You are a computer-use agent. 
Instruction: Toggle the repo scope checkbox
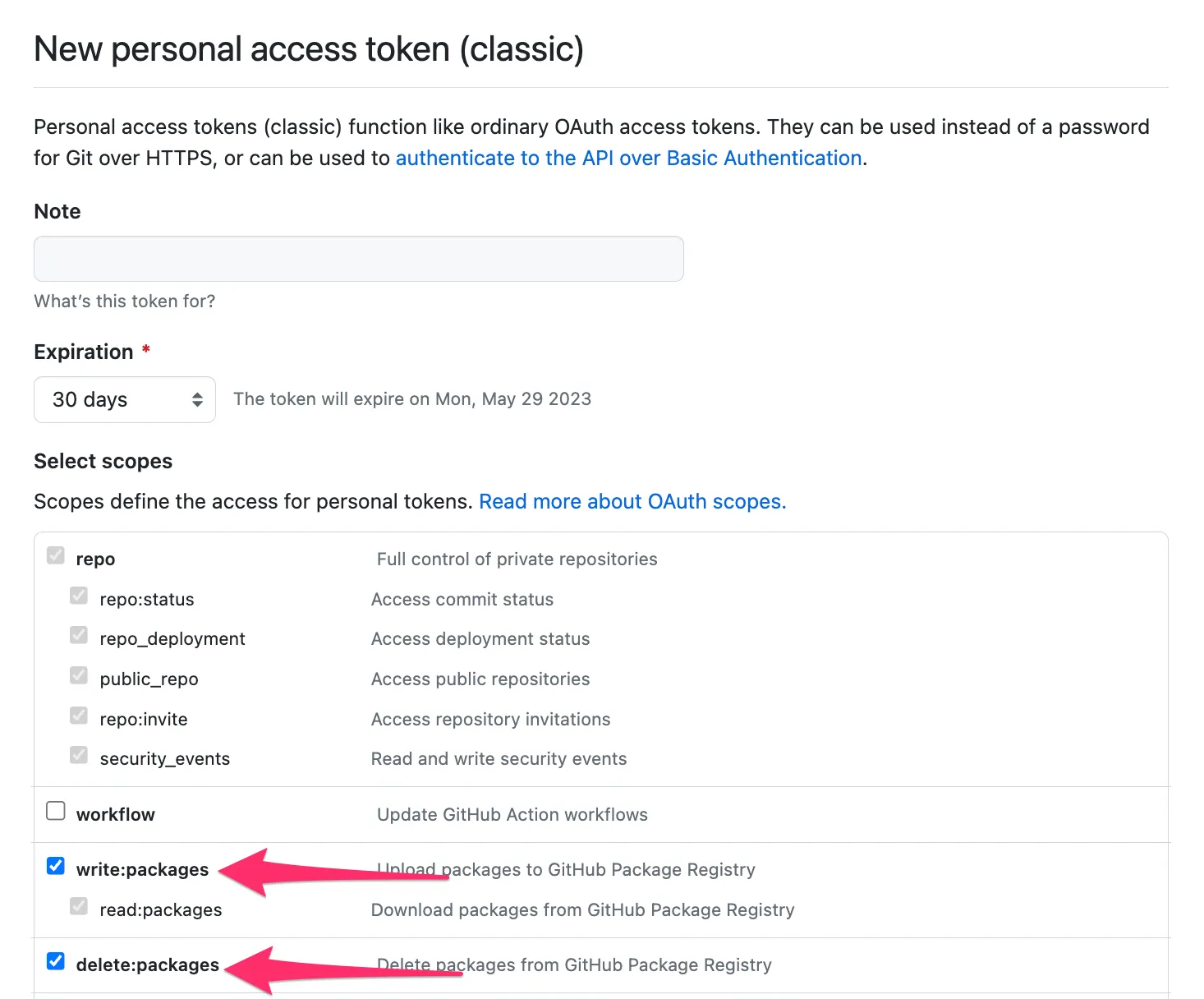tap(56, 556)
